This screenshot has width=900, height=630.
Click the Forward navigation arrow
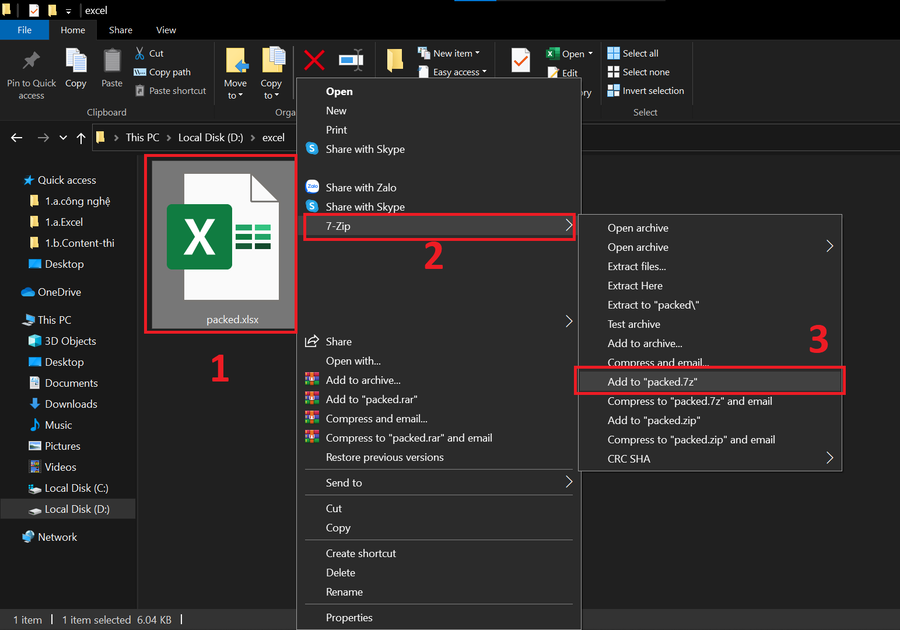43,138
